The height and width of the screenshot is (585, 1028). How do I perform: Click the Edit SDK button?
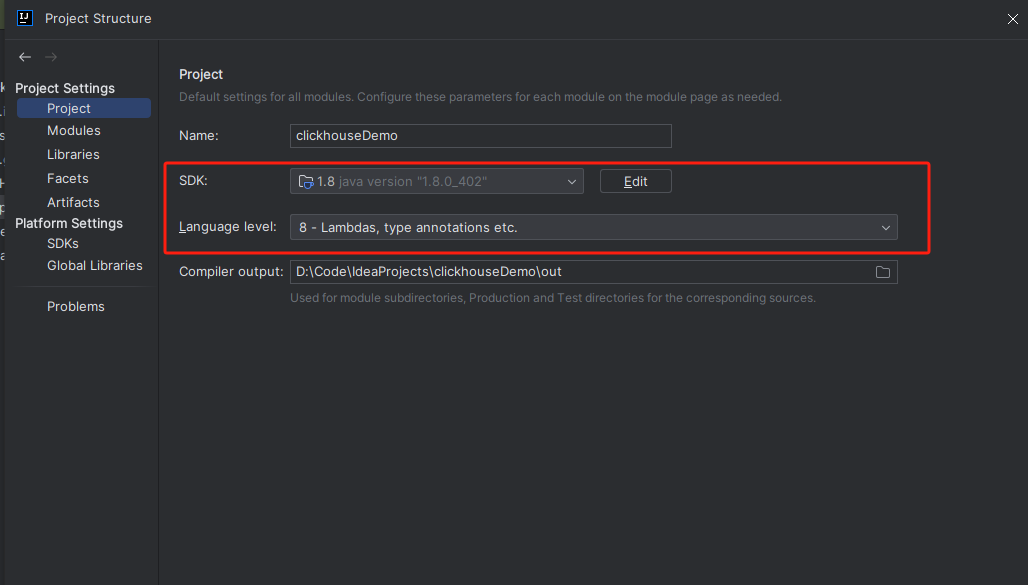(x=635, y=181)
